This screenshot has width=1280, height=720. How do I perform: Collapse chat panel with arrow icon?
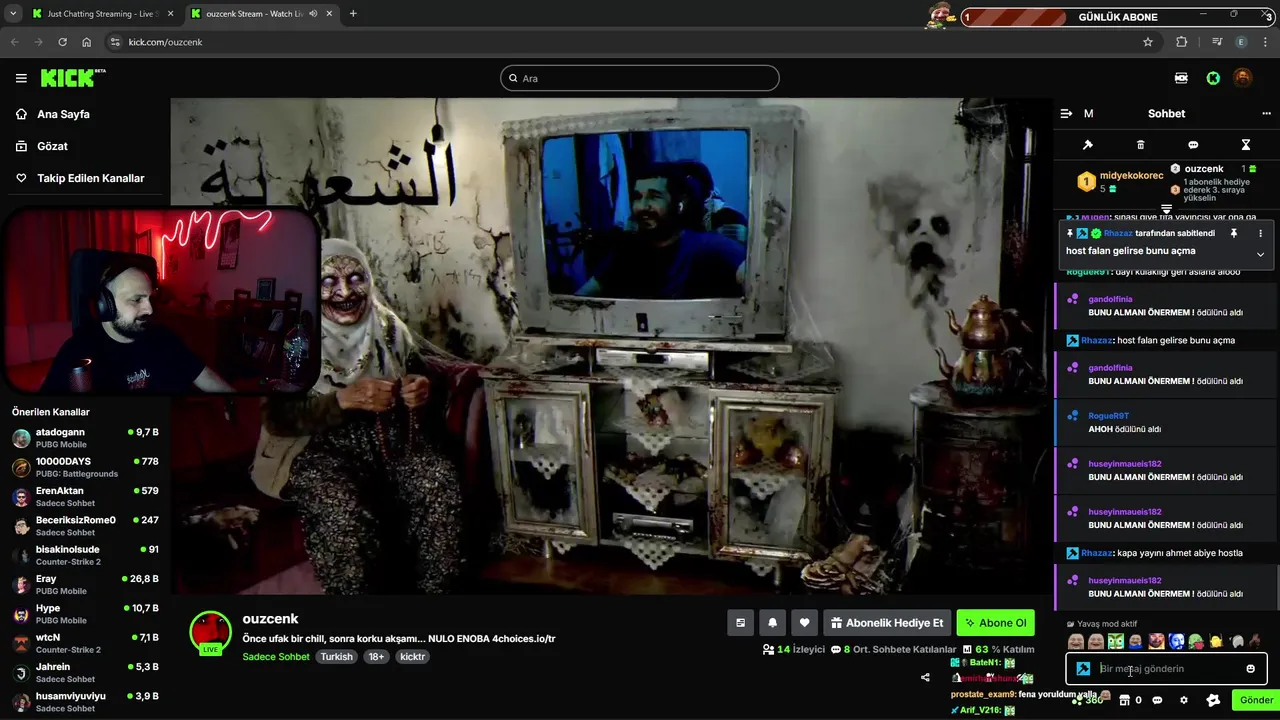pos(1066,114)
